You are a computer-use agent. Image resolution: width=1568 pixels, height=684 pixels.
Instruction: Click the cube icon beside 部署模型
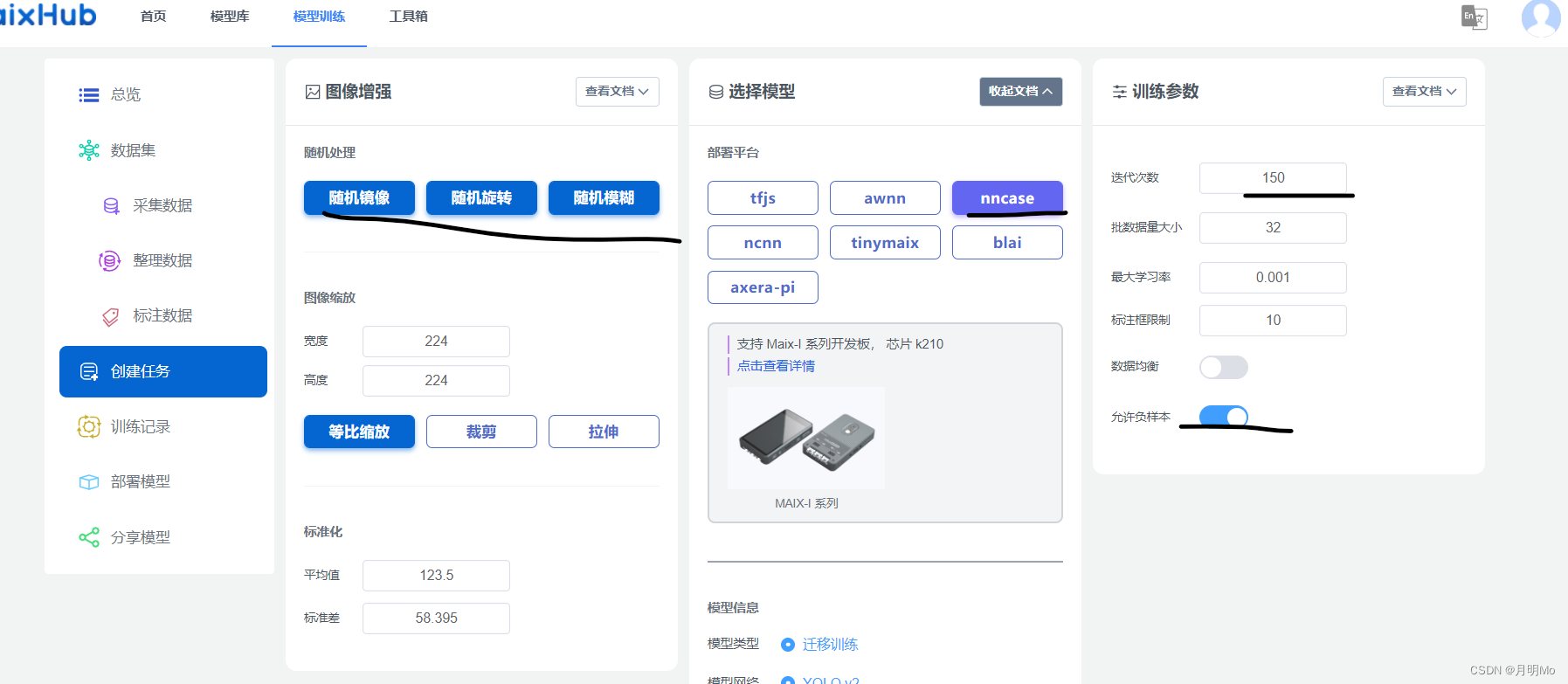pyautogui.click(x=89, y=482)
